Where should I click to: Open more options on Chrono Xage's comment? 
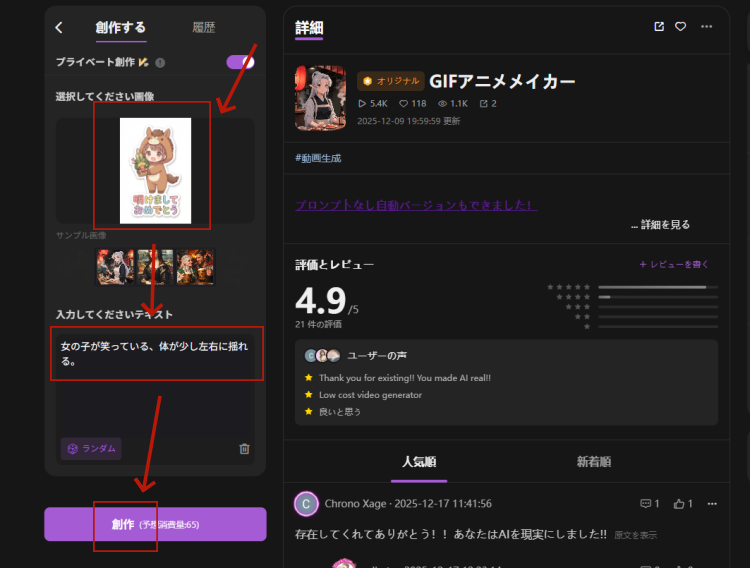[712, 504]
